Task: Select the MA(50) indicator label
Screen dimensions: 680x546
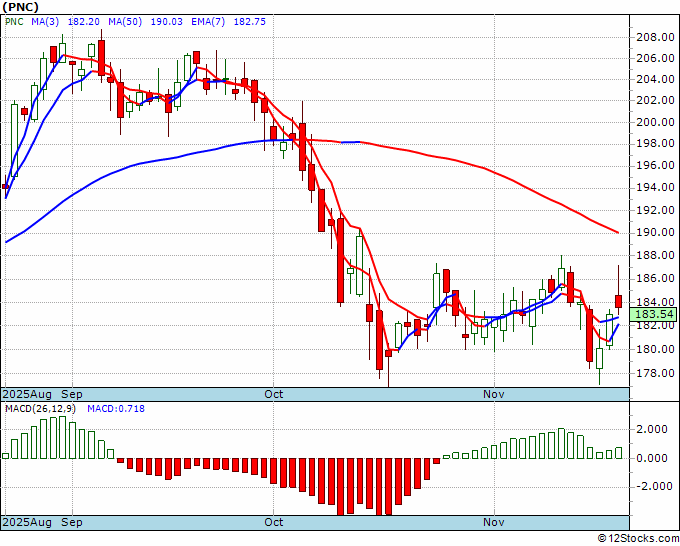Action: coord(125,22)
